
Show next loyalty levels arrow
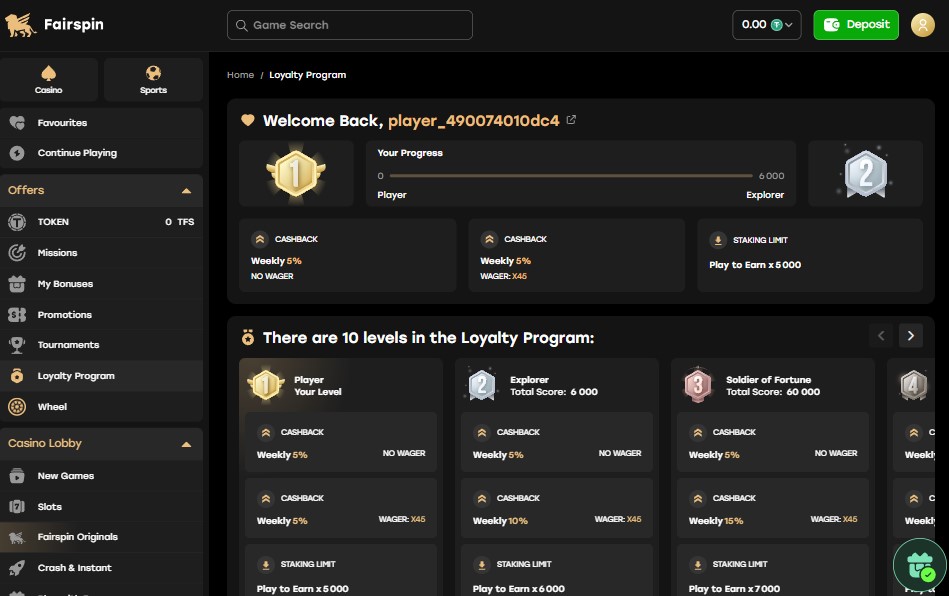point(910,336)
